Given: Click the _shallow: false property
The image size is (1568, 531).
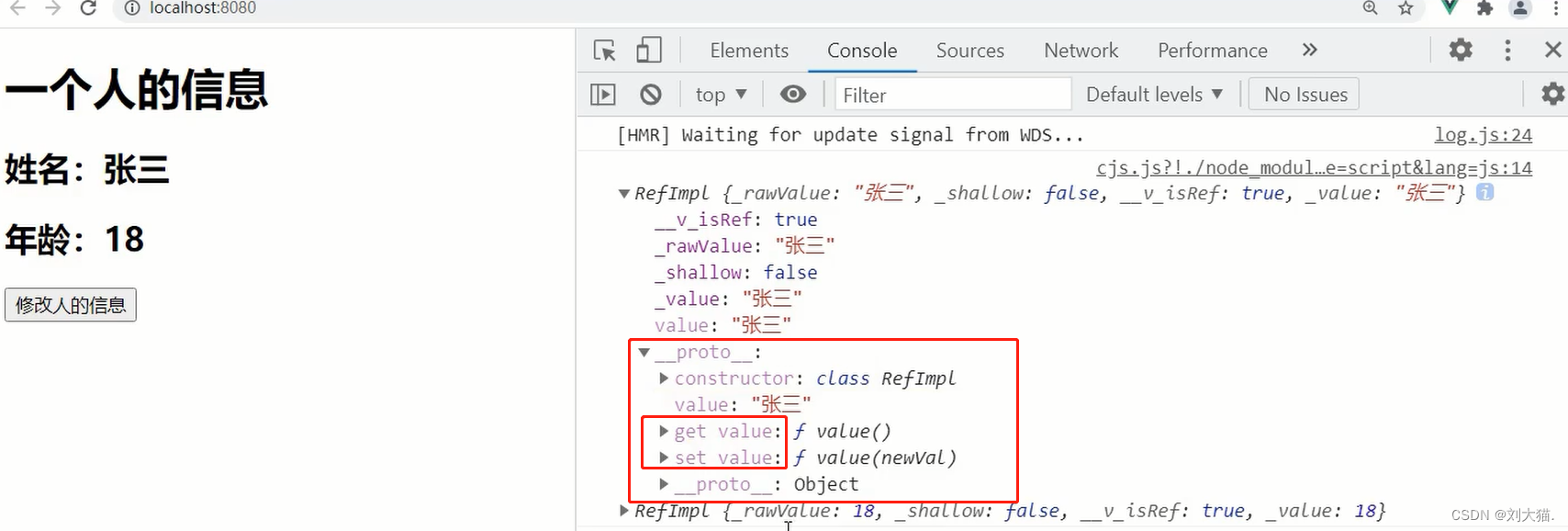Looking at the screenshot, I should 735,273.
